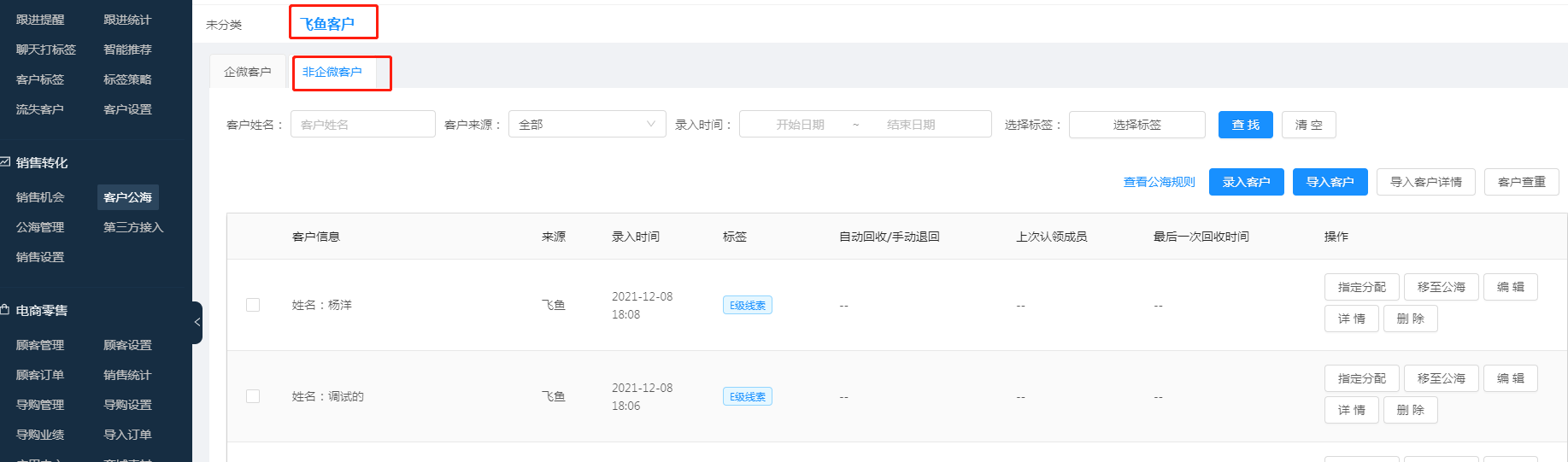The image size is (1568, 462).
Task: Open 导购管理 in sidebar
Action: (x=40, y=405)
